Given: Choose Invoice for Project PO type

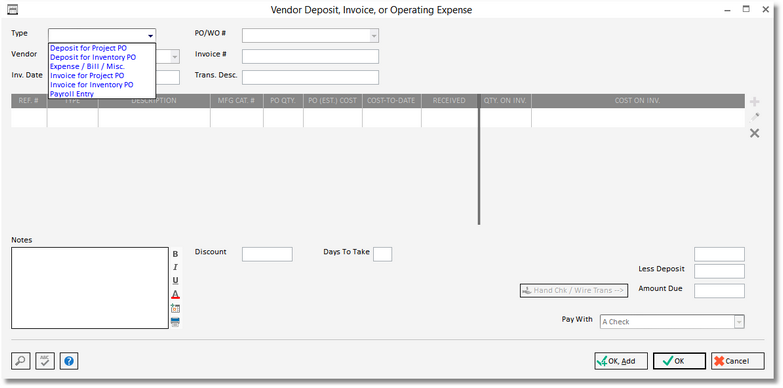Looking at the screenshot, I should [x=87, y=76].
